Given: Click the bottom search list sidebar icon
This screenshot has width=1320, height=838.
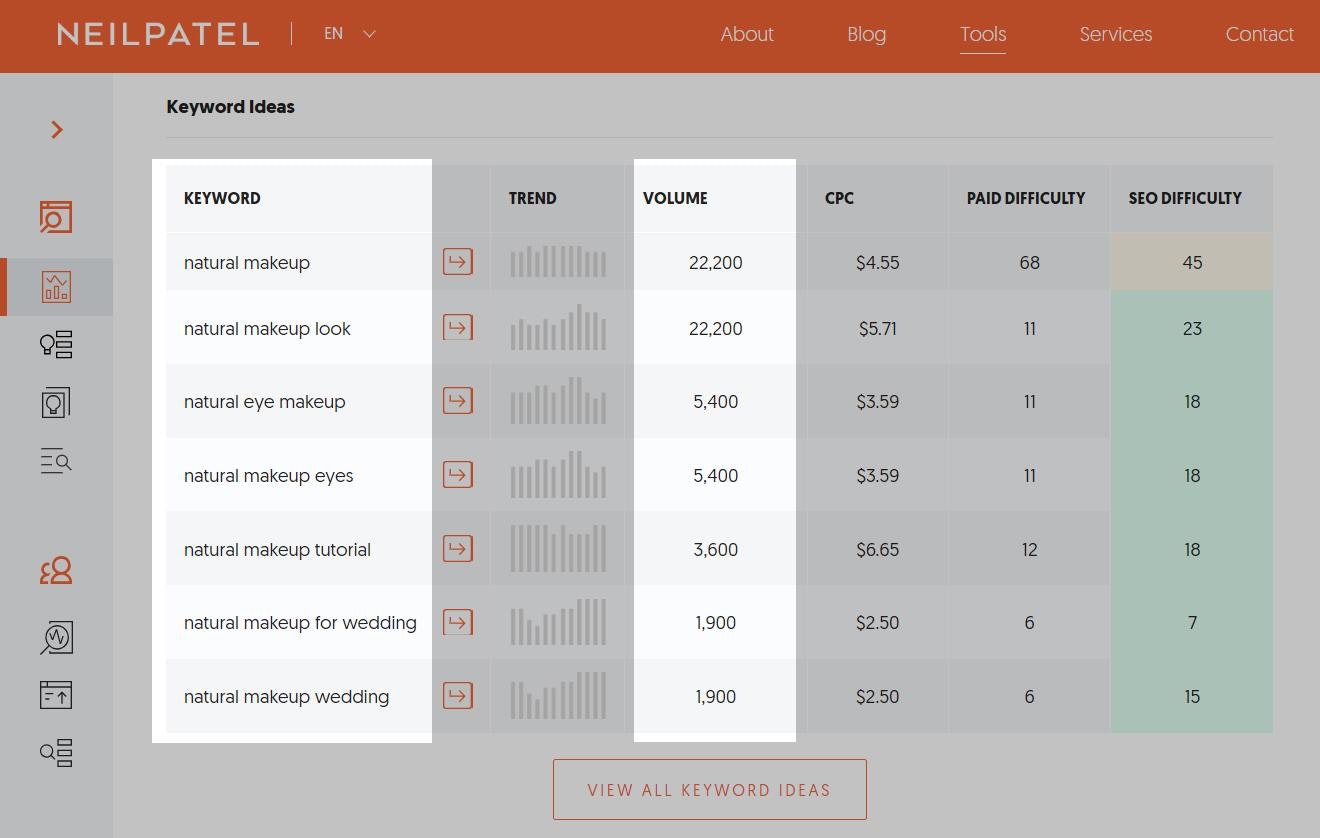Looking at the screenshot, I should [56, 753].
